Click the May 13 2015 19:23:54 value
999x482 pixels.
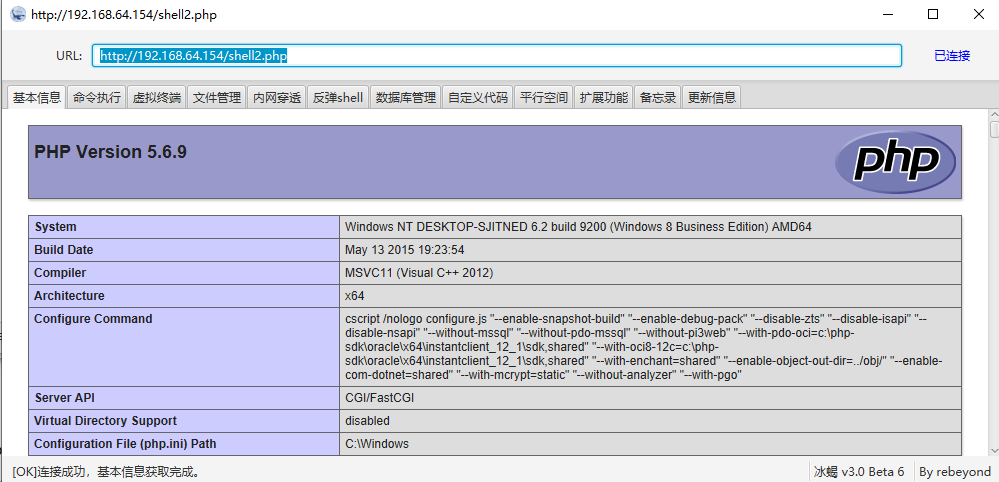tap(405, 250)
